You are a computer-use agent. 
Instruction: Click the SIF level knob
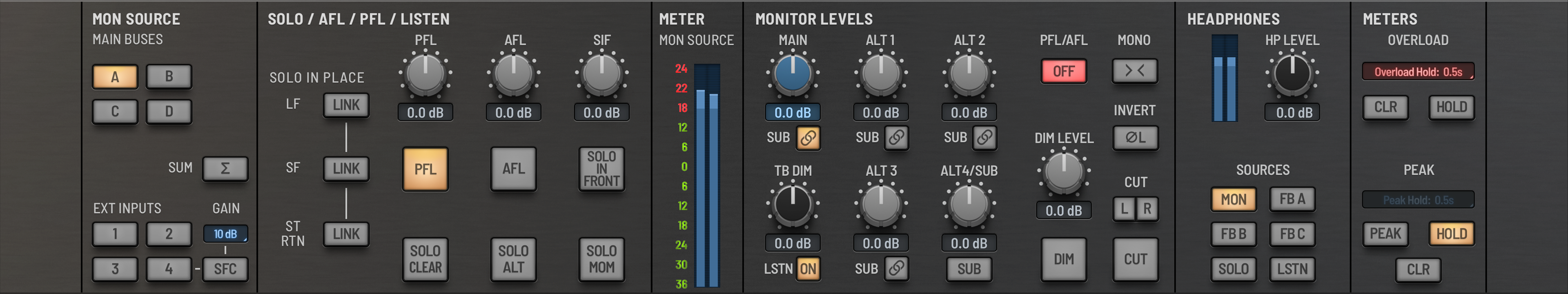tap(602, 74)
